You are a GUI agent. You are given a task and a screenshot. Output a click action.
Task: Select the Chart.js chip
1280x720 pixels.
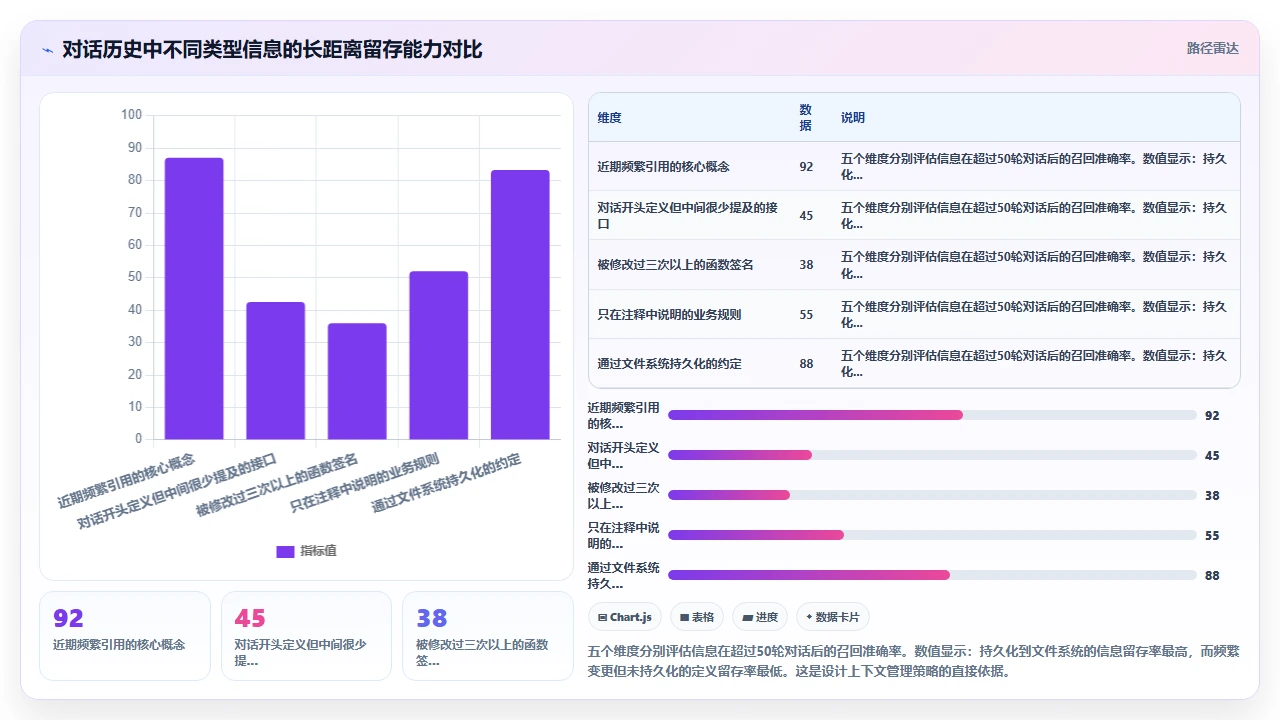[624, 617]
